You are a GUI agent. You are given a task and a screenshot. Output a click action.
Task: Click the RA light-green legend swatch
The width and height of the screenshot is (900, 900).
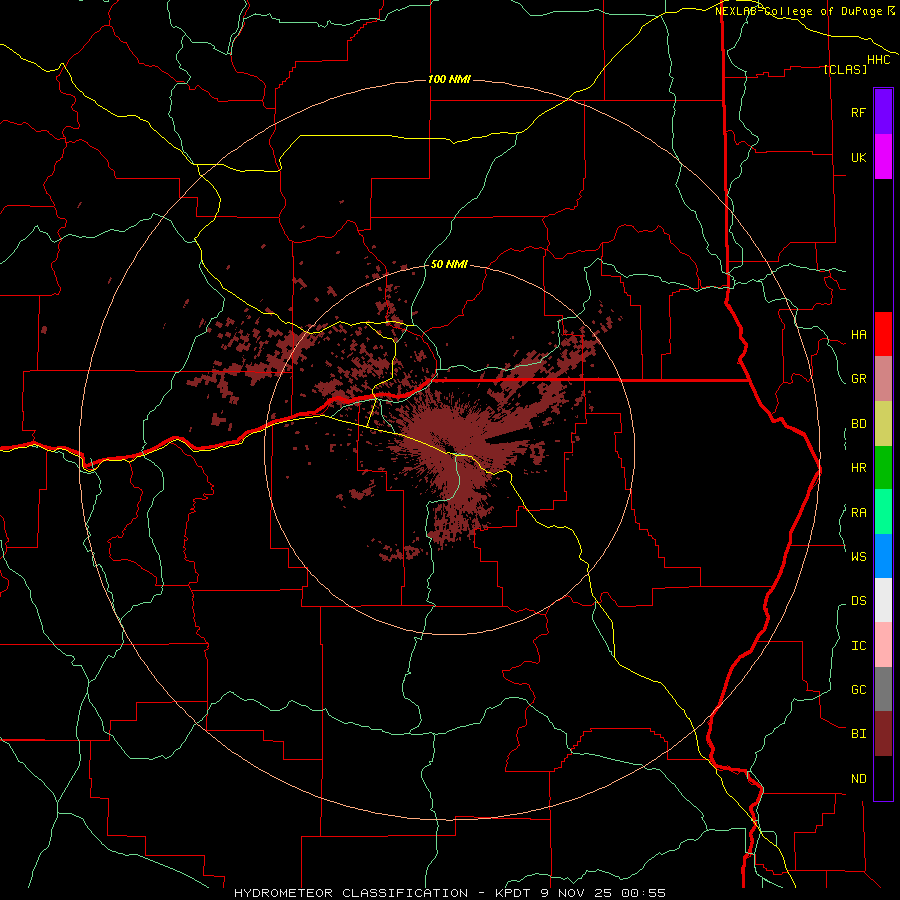pos(883,512)
